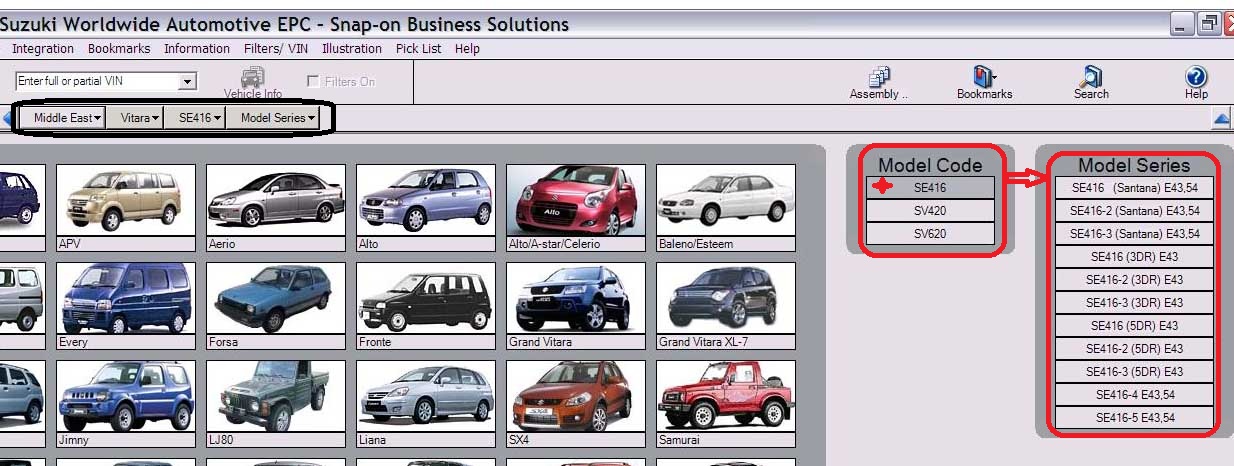
Task: Expand the VIN entry combo box arrow
Action: (x=187, y=82)
